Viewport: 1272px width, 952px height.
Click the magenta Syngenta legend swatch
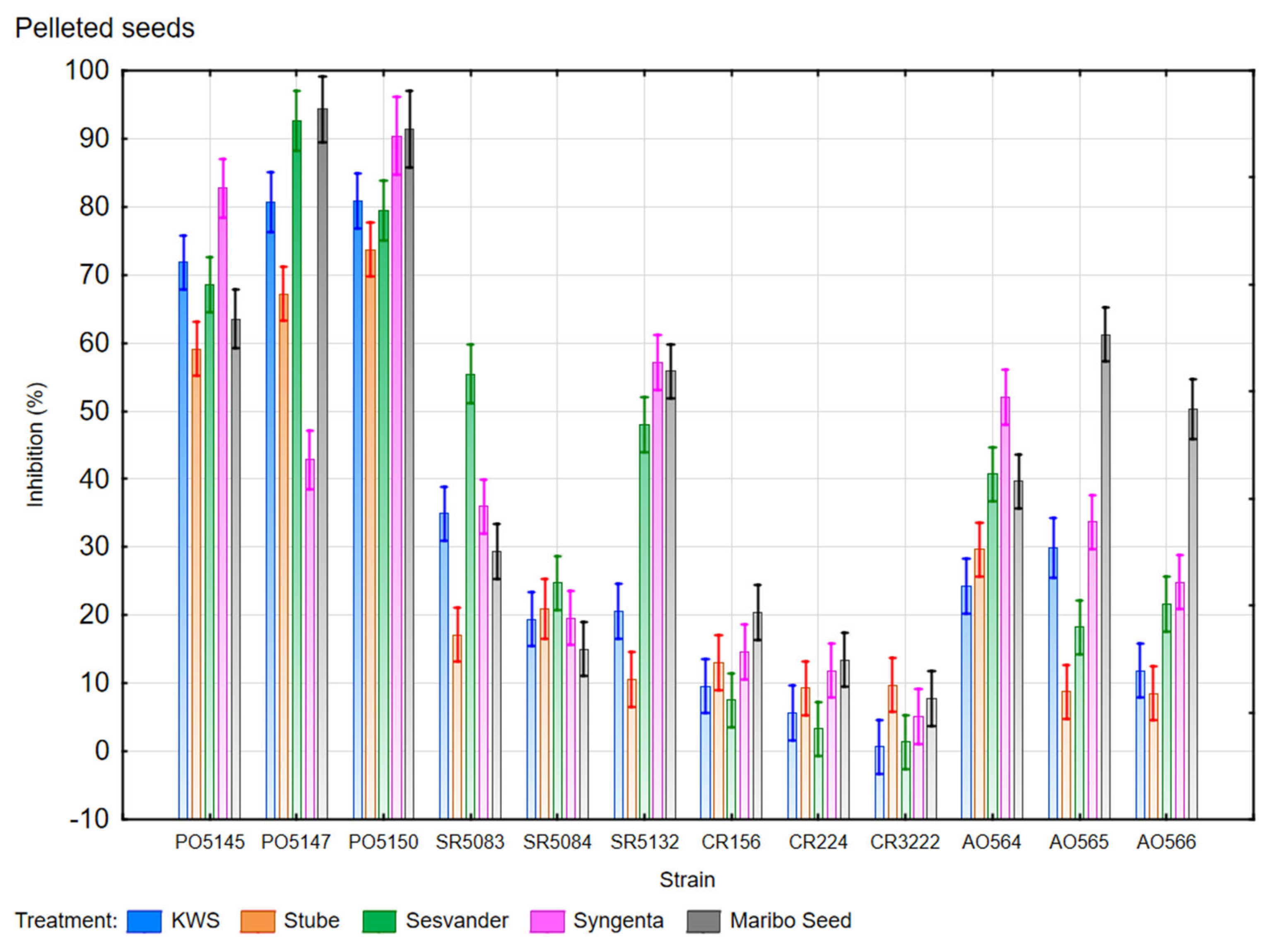(547, 921)
